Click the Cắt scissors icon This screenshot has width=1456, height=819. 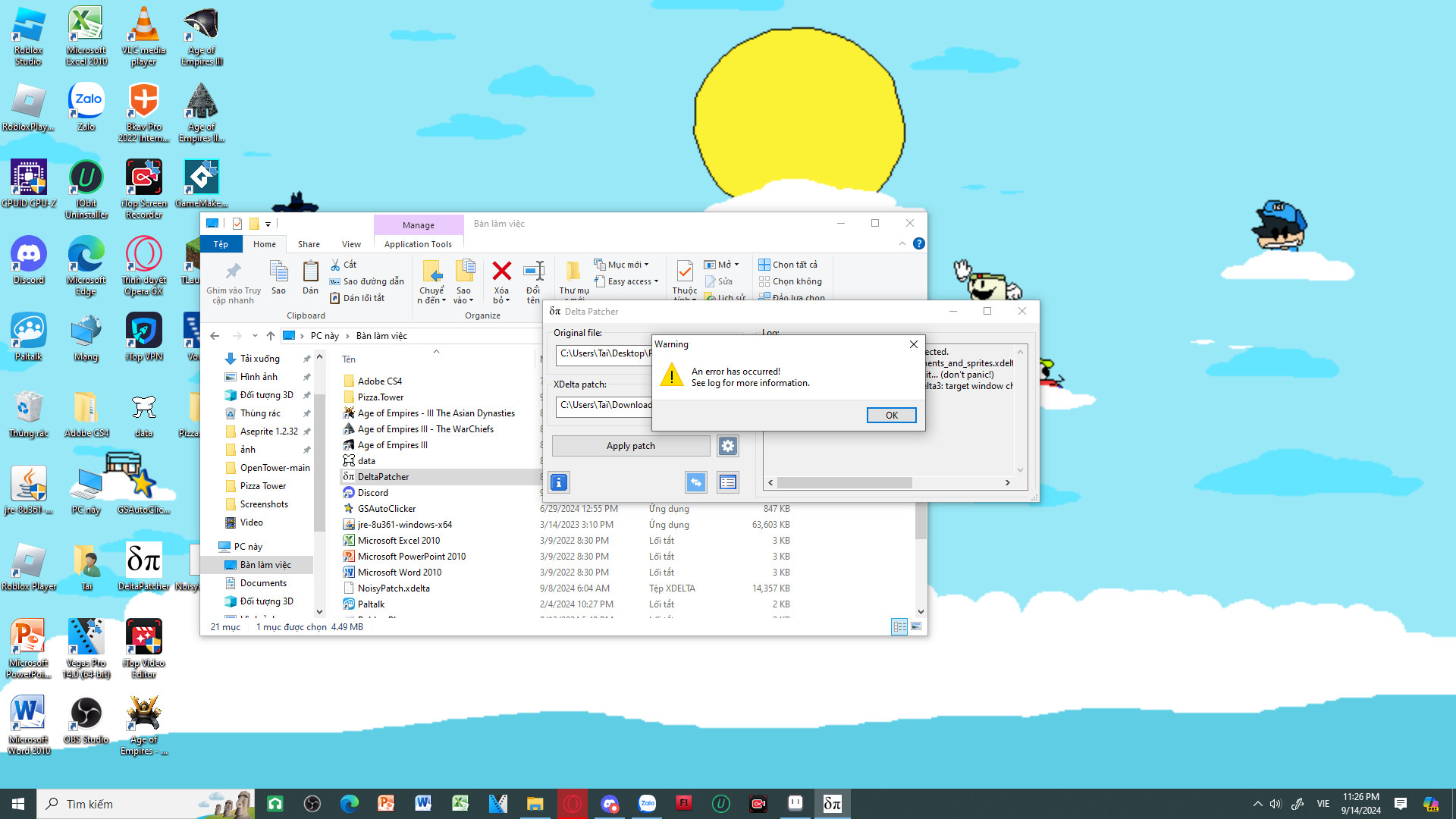(x=336, y=265)
